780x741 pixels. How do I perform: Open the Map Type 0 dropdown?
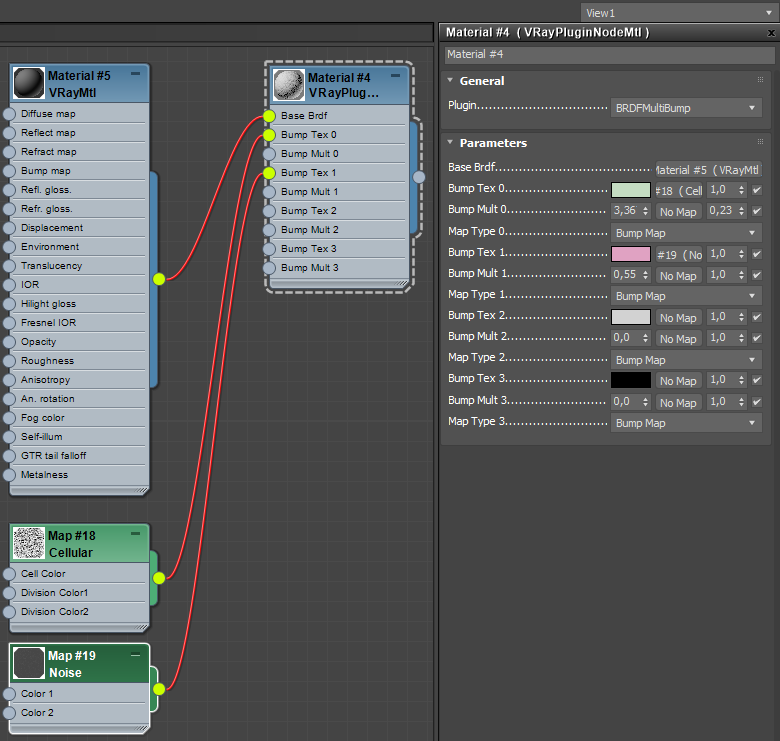pyautogui.click(x=686, y=233)
